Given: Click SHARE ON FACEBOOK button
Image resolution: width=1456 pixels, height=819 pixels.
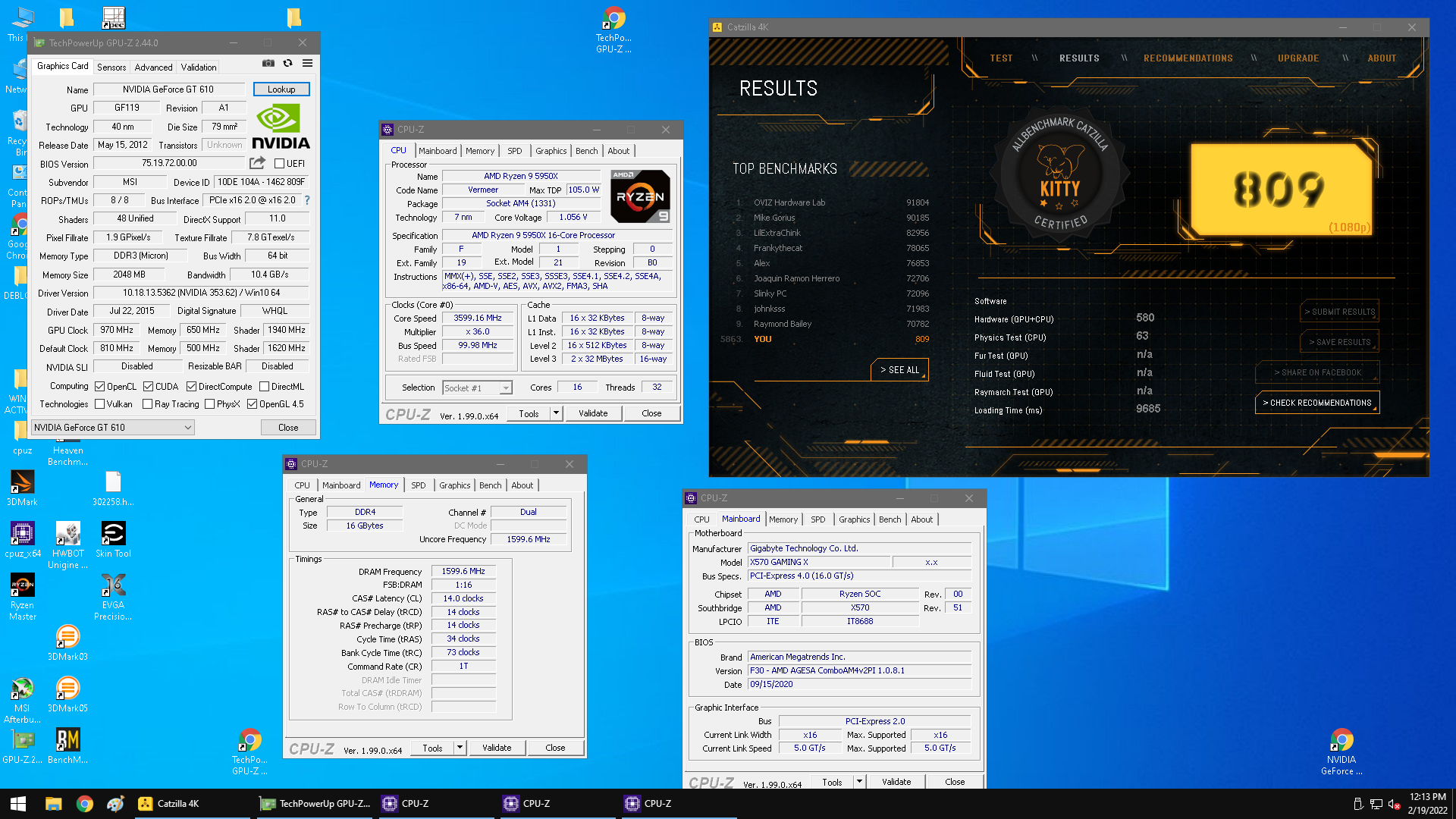Looking at the screenshot, I should click(x=1317, y=372).
